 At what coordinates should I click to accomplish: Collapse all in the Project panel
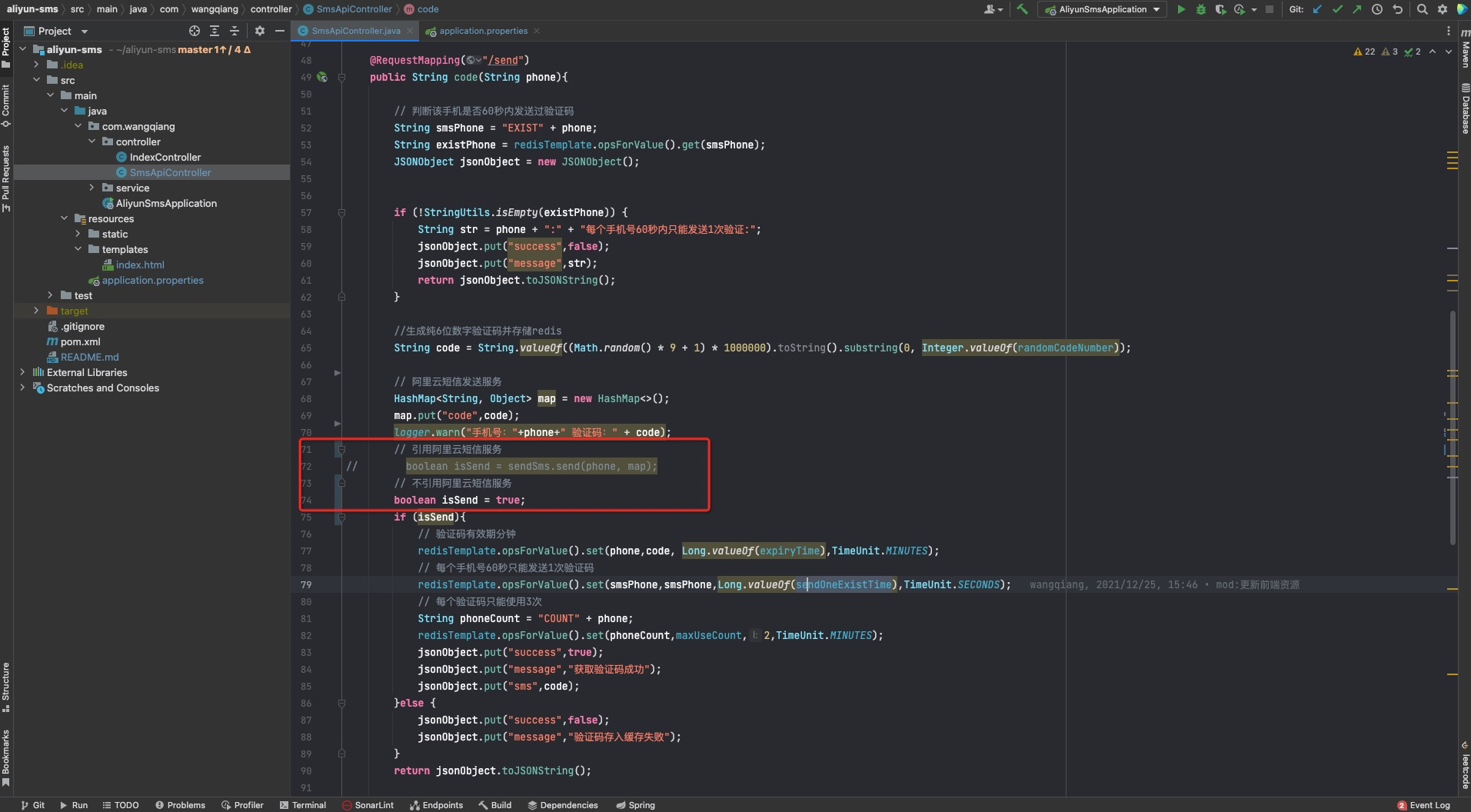click(x=235, y=31)
